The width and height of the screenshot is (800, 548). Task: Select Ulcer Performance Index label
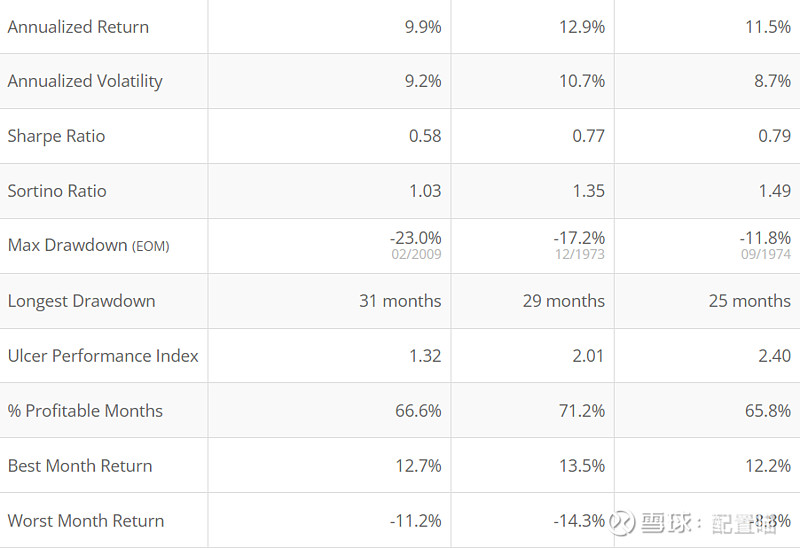[103, 356]
